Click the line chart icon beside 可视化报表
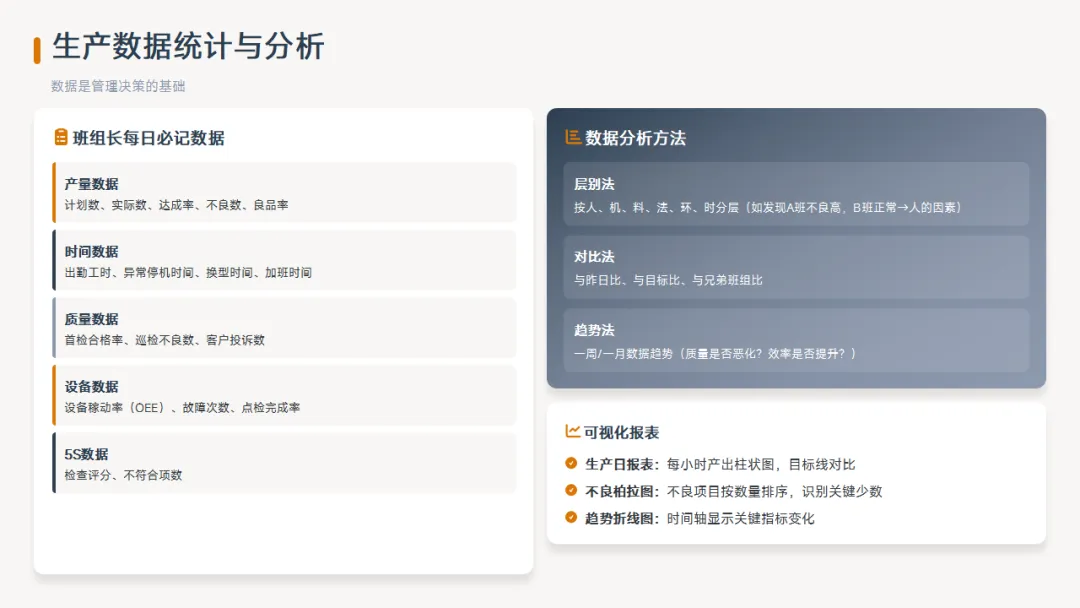 click(572, 431)
